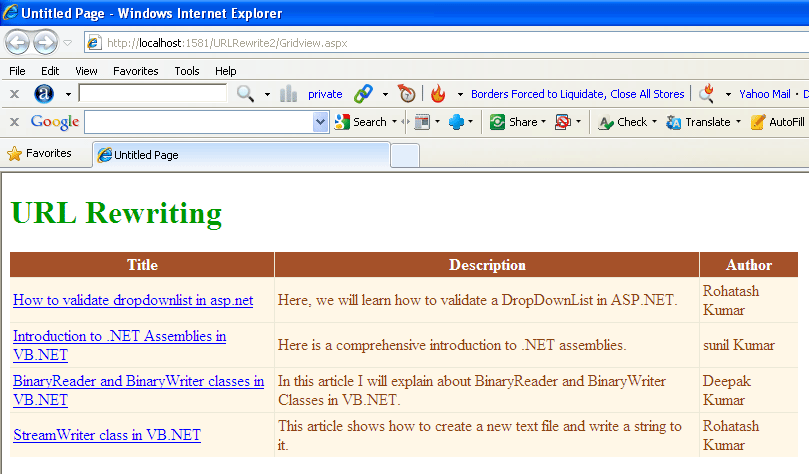Click the popup blocker icon
The height and width of the screenshot is (474, 809).
(x=563, y=122)
